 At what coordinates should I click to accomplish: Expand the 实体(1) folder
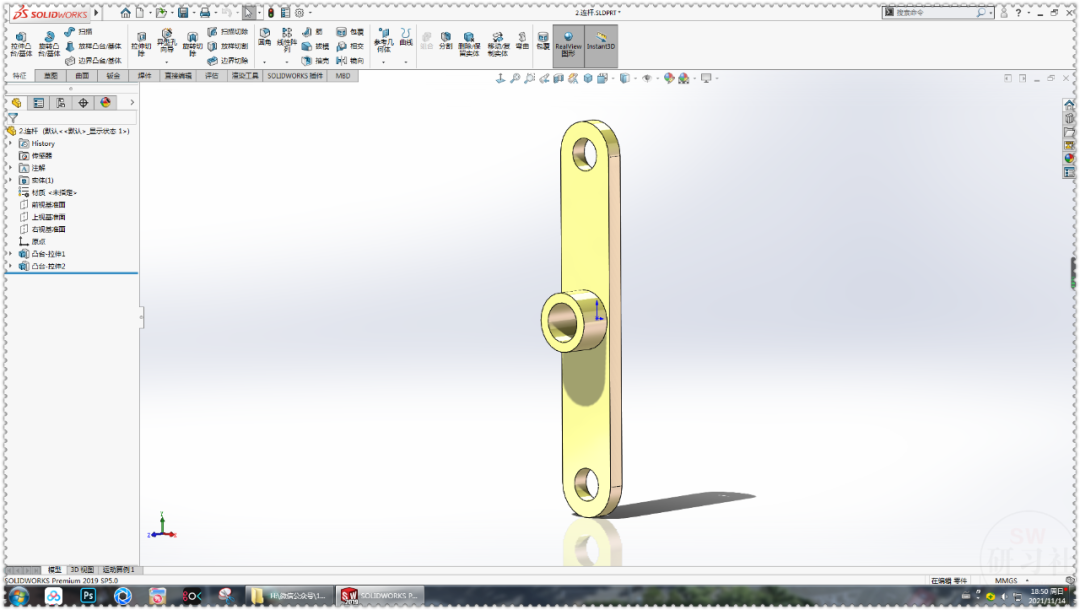pyautogui.click(x=9, y=177)
